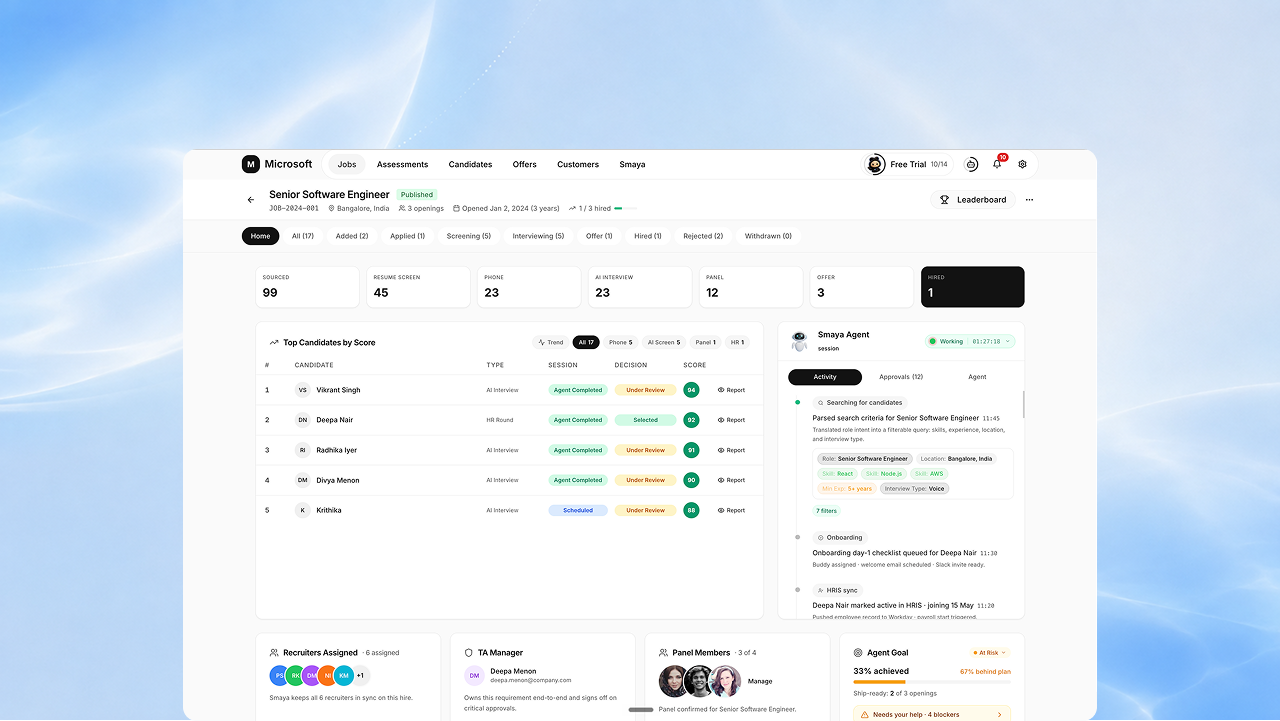Click the +1 more recruiters badge
Viewport: 1280px width, 721px height.
pyautogui.click(x=361, y=675)
